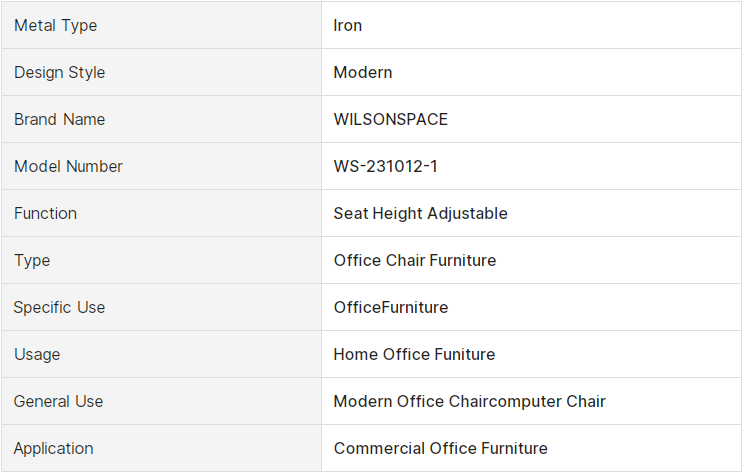Select the Modern design style value
The width and height of the screenshot is (743, 473).
363,73
